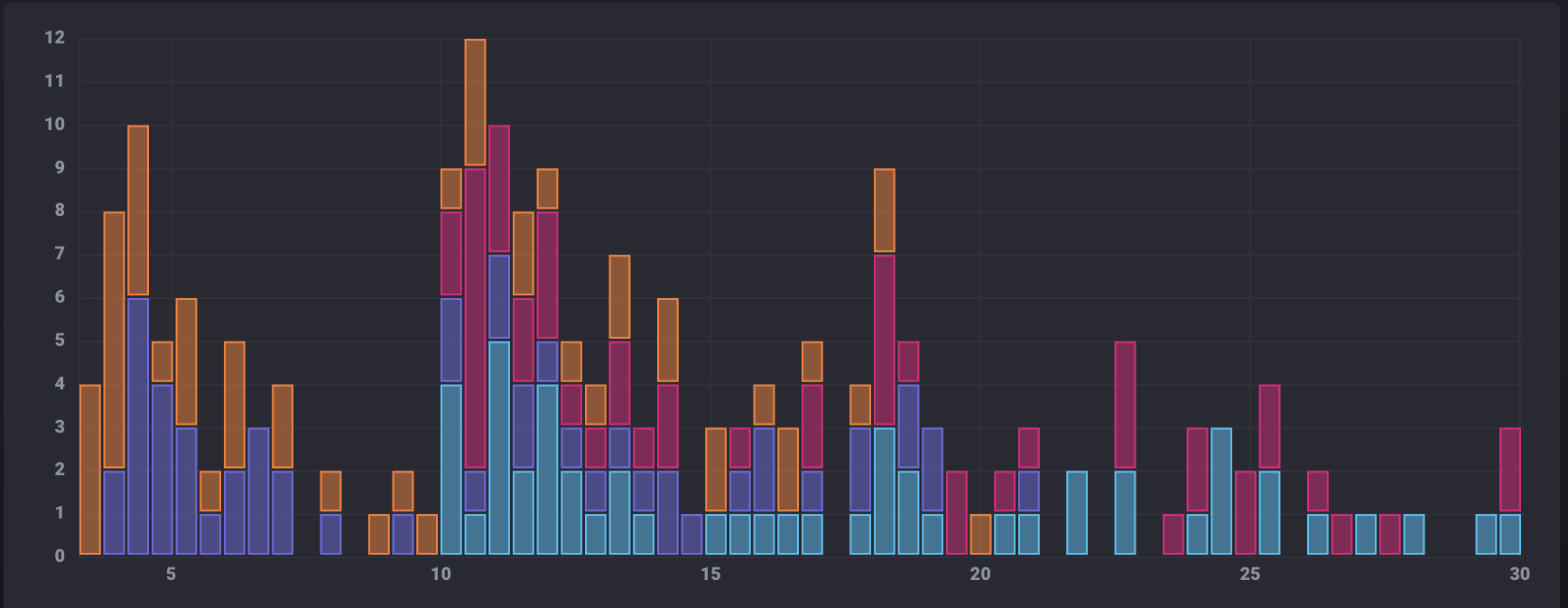Click the magenta segment that peaks at 10

[x=499, y=189]
